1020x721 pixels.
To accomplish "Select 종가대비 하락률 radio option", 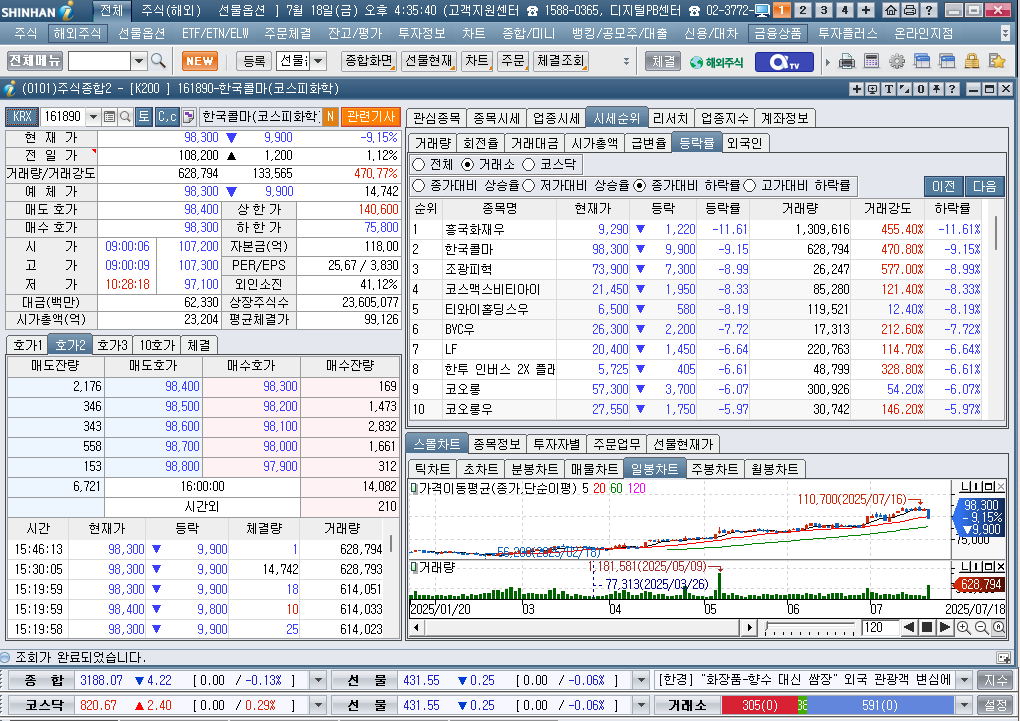I will click(639, 186).
